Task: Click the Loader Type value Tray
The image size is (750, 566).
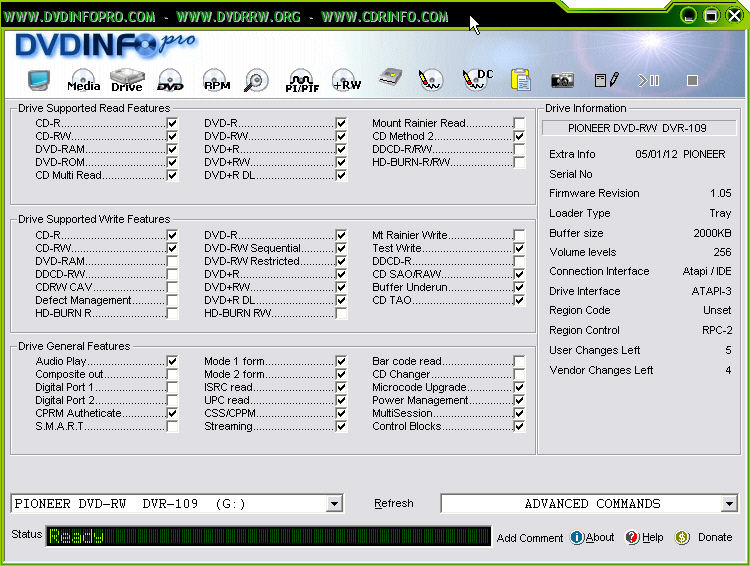Action: tap(720, 213)
